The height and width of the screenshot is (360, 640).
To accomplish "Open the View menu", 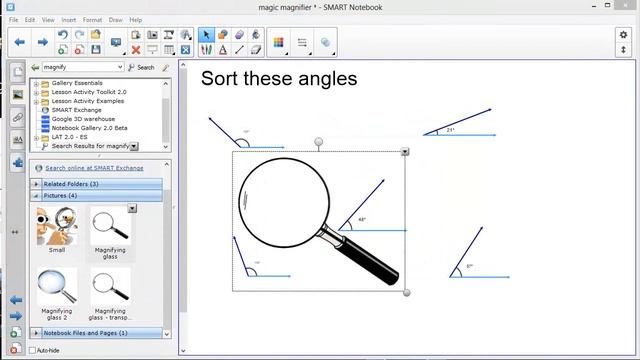I will point(48,20).
